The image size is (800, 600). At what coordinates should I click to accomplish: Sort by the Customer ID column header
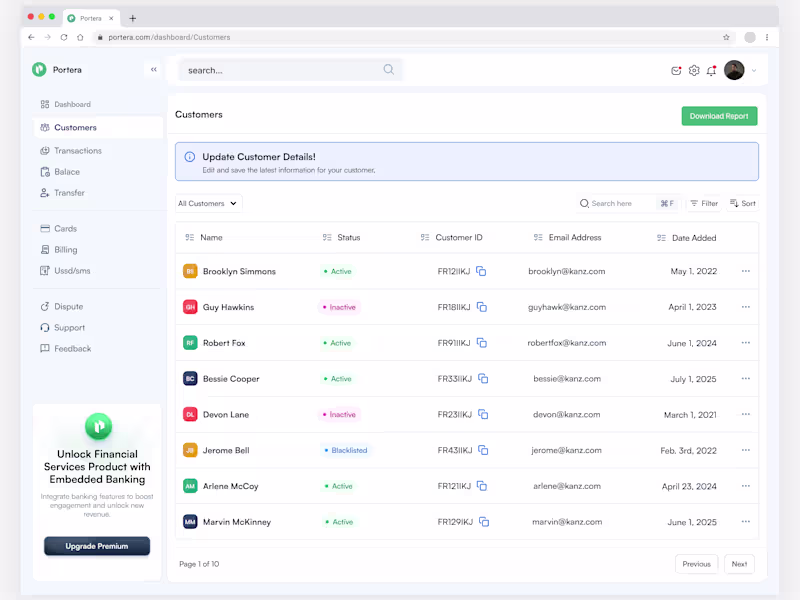pos(451,237)
